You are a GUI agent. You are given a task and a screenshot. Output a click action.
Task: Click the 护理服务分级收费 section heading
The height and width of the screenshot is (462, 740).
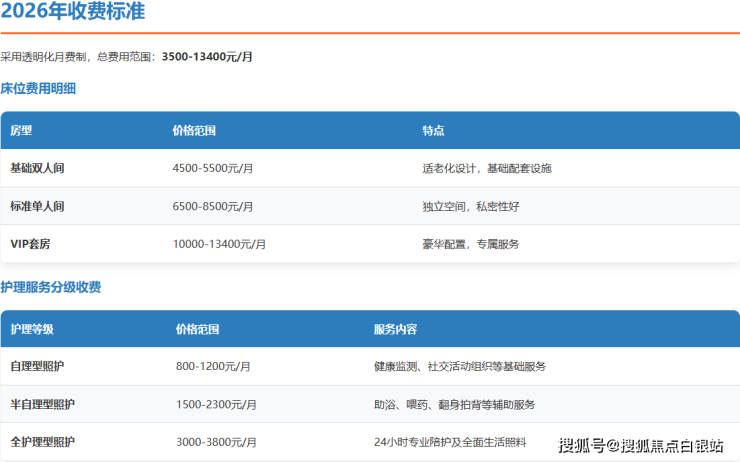pyautogui.click(x=50, y=288)
